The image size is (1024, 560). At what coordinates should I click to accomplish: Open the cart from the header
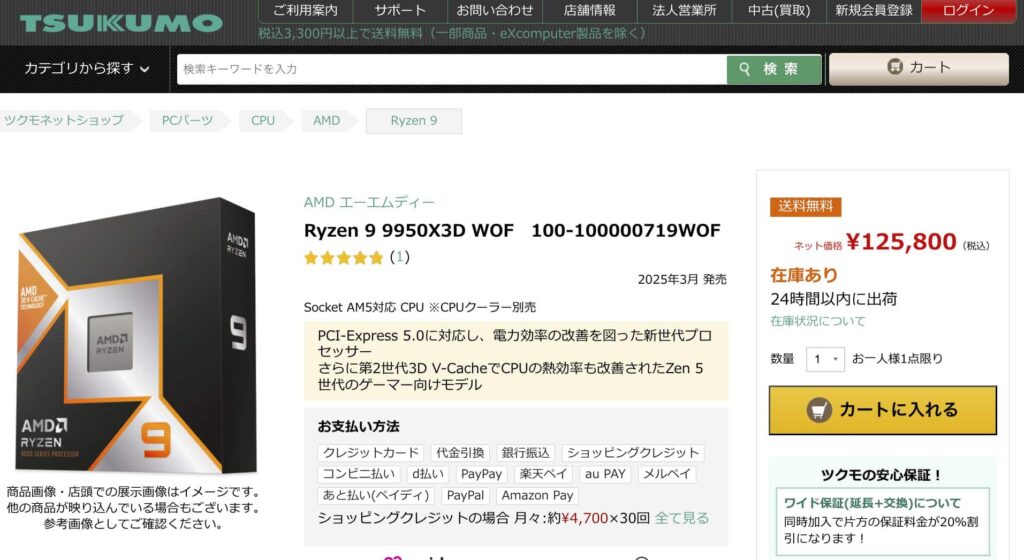918,68
